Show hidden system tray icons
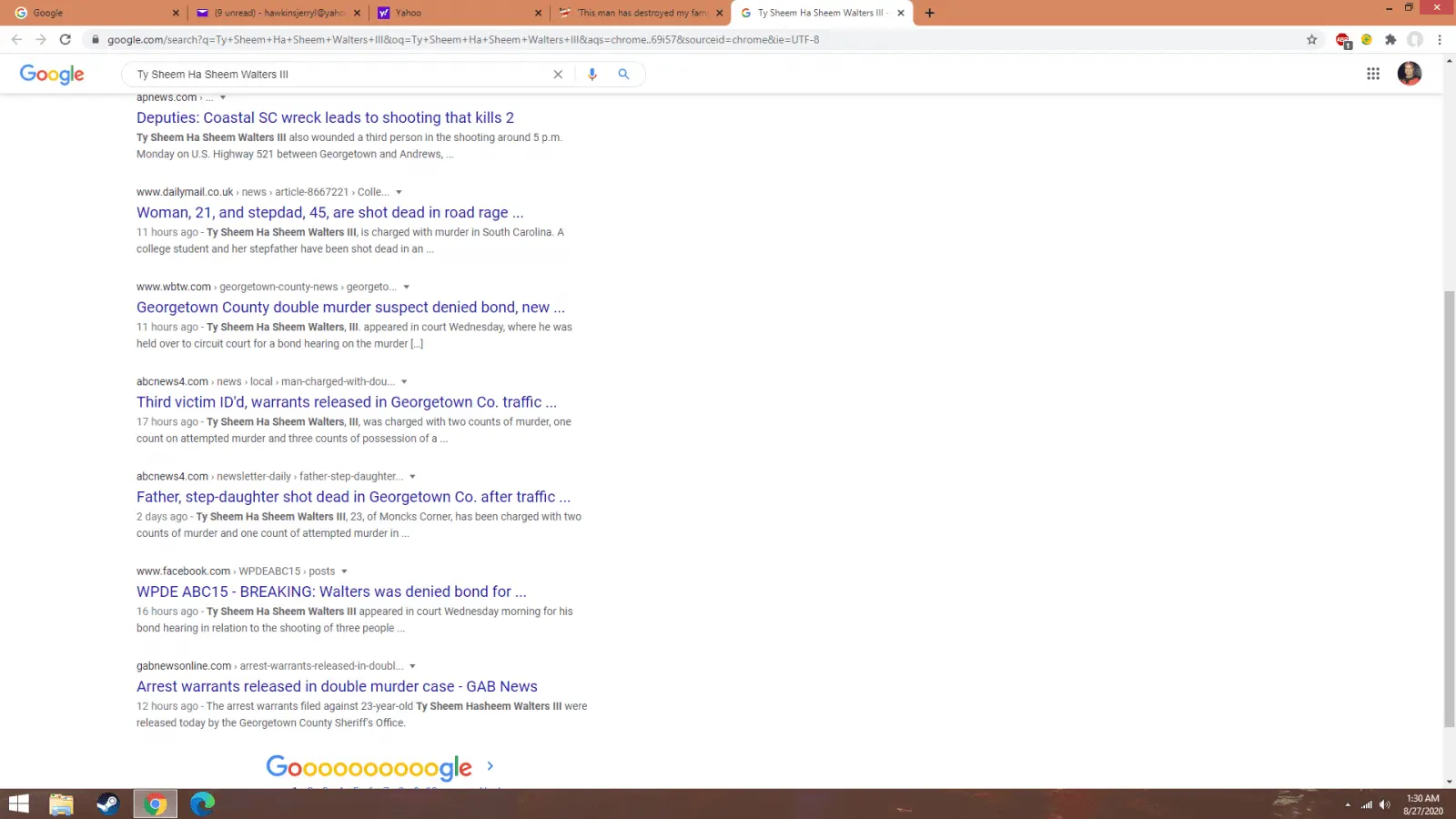Viewport: 1456px width, 819px height. point(1348,804)
